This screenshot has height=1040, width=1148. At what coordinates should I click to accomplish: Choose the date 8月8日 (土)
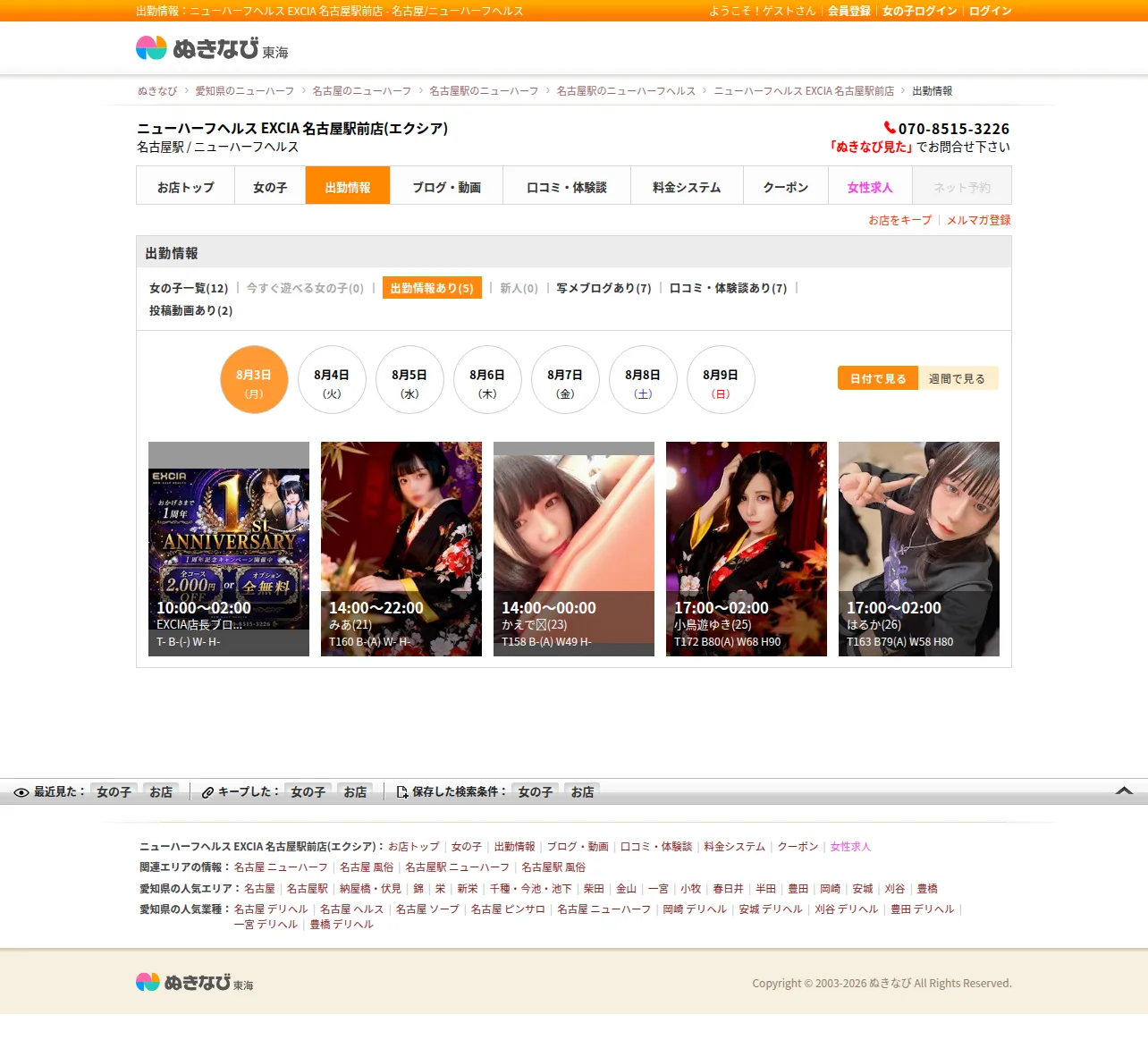pyautogui.click(x=643, y=379)
